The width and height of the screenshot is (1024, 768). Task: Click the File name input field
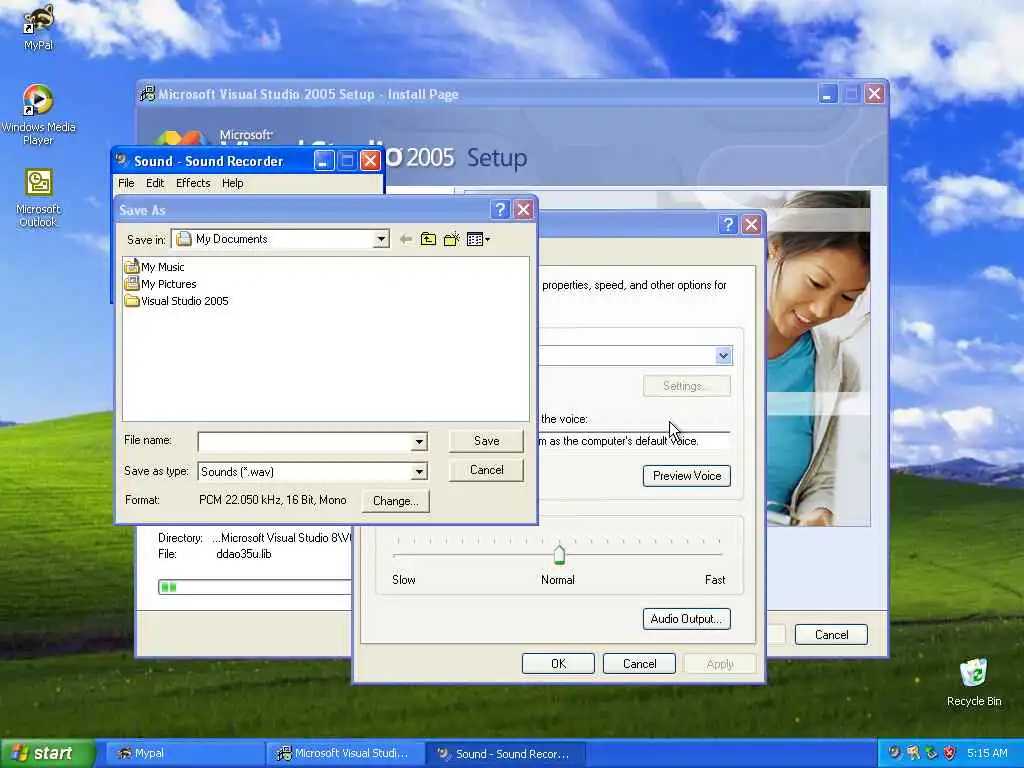305,442
